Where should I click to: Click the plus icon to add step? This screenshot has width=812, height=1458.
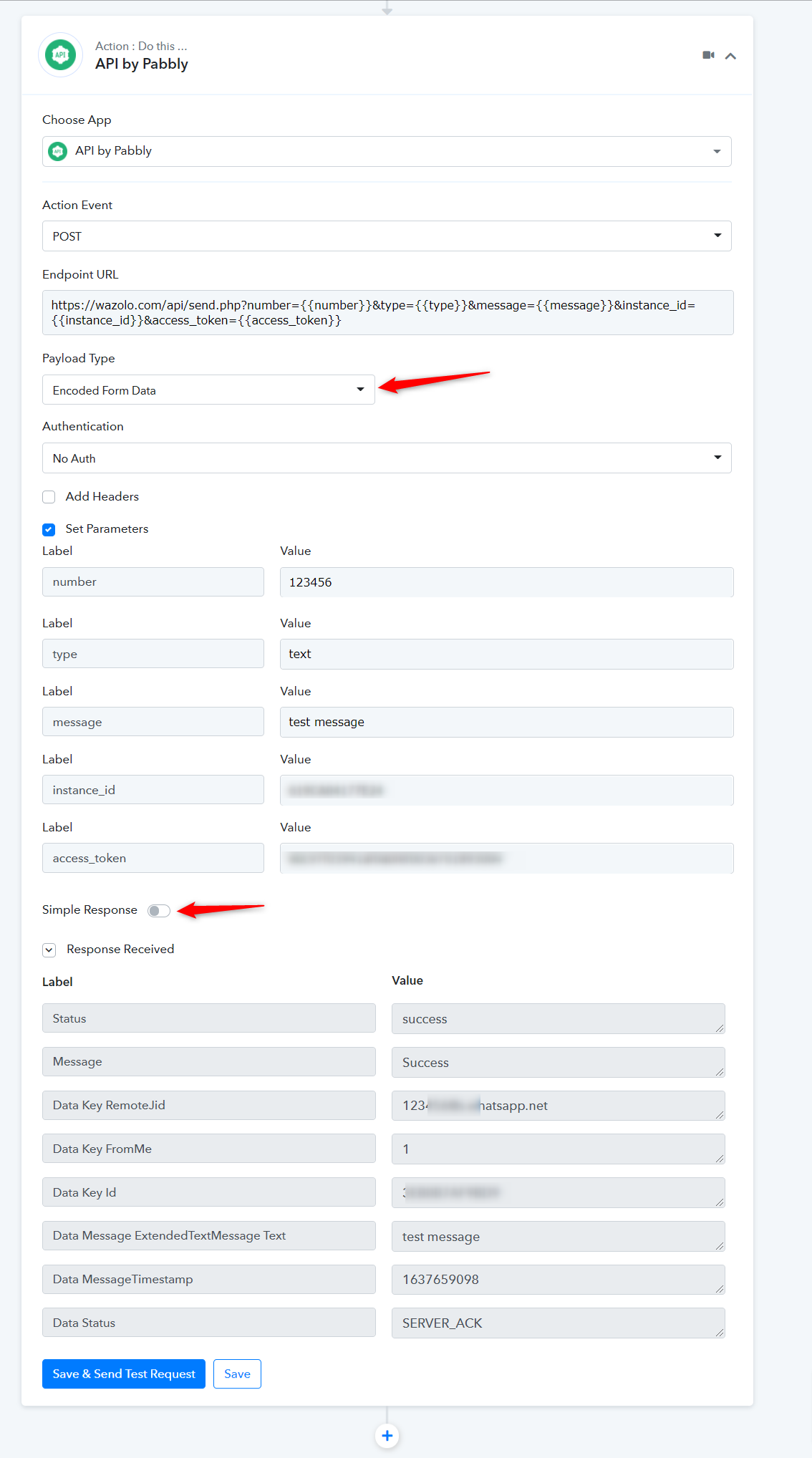click(387, 1436)
